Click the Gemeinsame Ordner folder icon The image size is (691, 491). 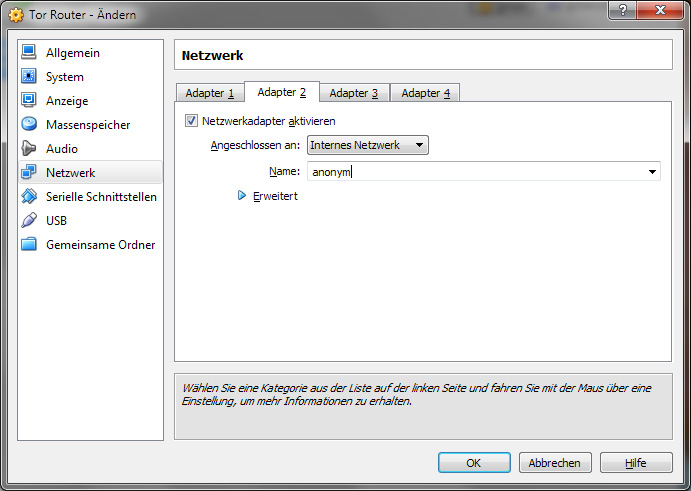click(29, 244)
